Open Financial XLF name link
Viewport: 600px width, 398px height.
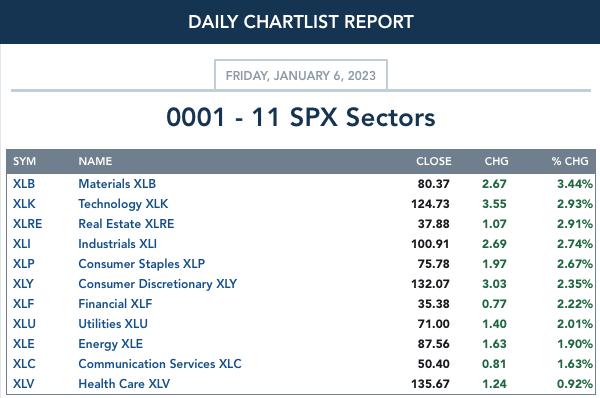(115, 303)
